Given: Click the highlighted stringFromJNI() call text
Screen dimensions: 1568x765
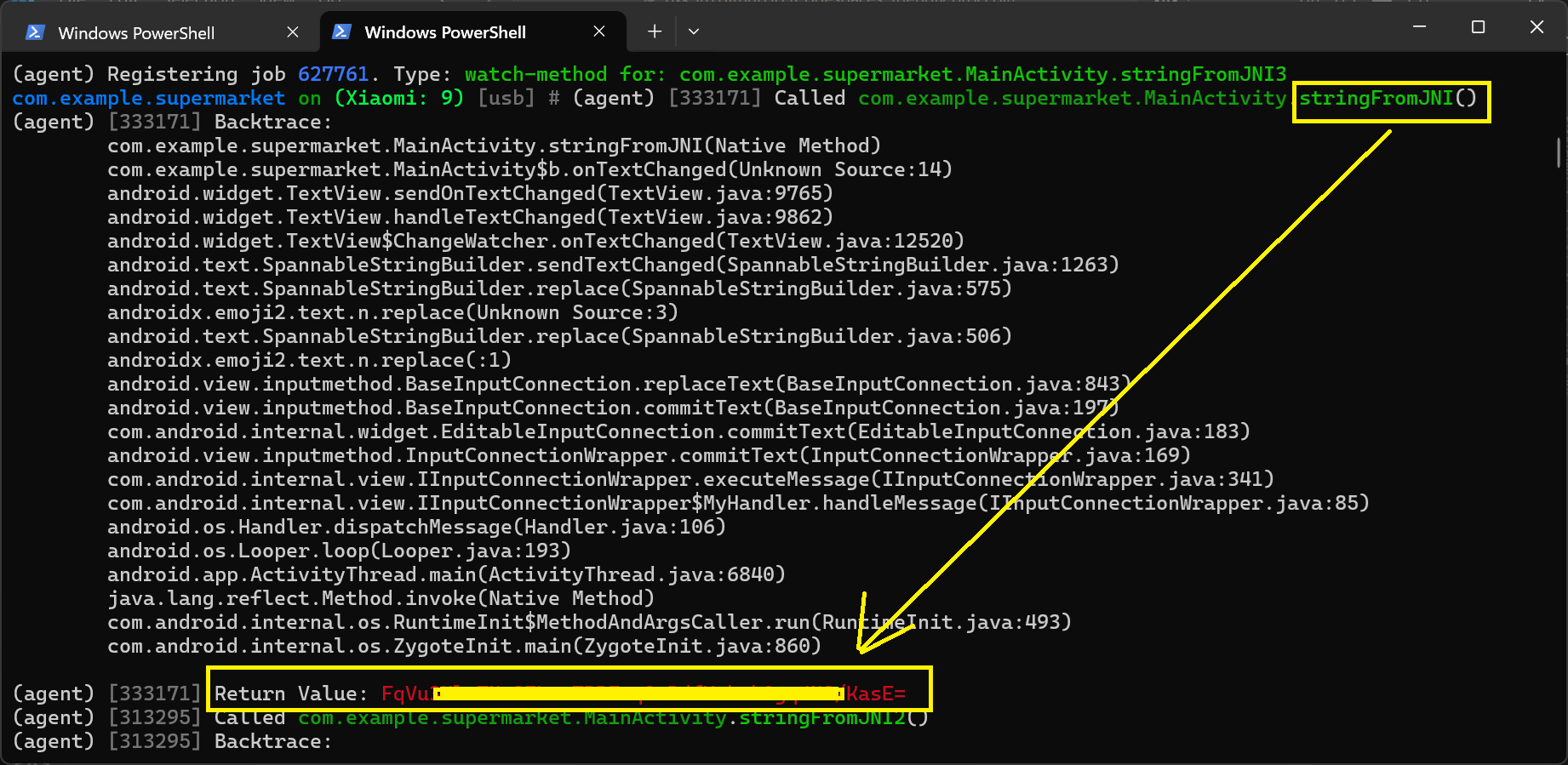Looking at the screenshot, I should [x=1388, y=98].
